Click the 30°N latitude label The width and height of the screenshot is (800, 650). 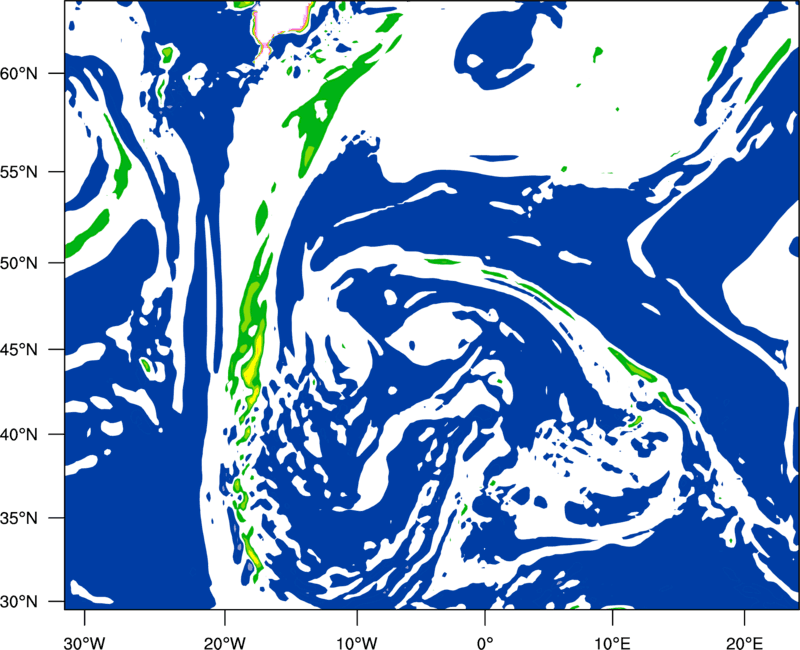[x=19, y=602]
